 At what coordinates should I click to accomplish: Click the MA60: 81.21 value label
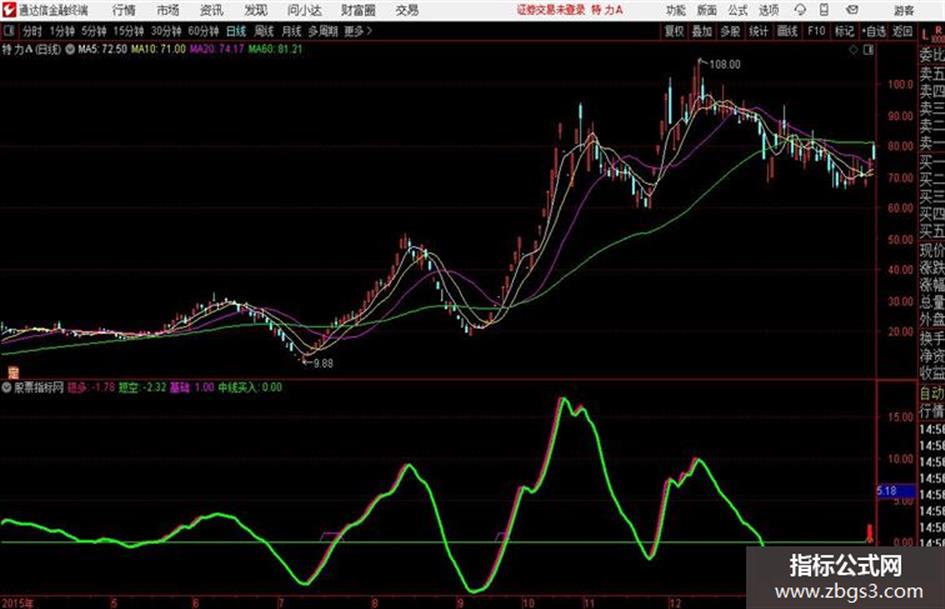275,49
